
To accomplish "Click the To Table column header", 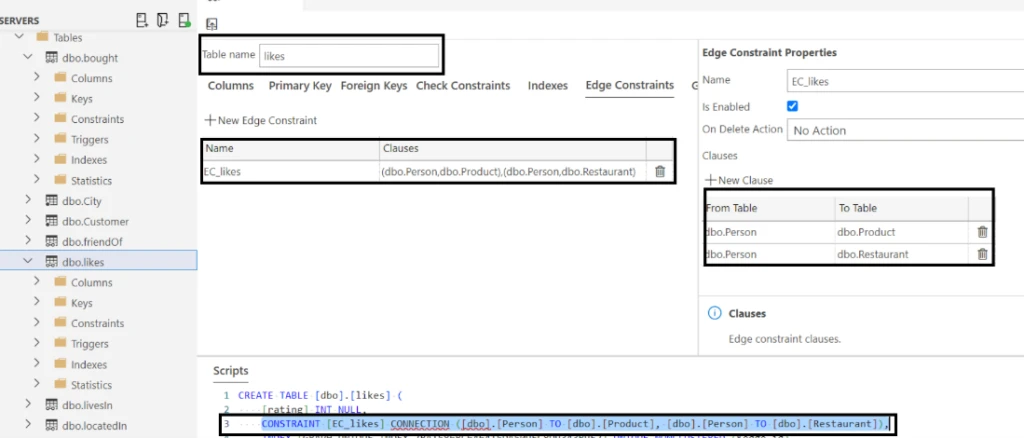I will [902, 208].
